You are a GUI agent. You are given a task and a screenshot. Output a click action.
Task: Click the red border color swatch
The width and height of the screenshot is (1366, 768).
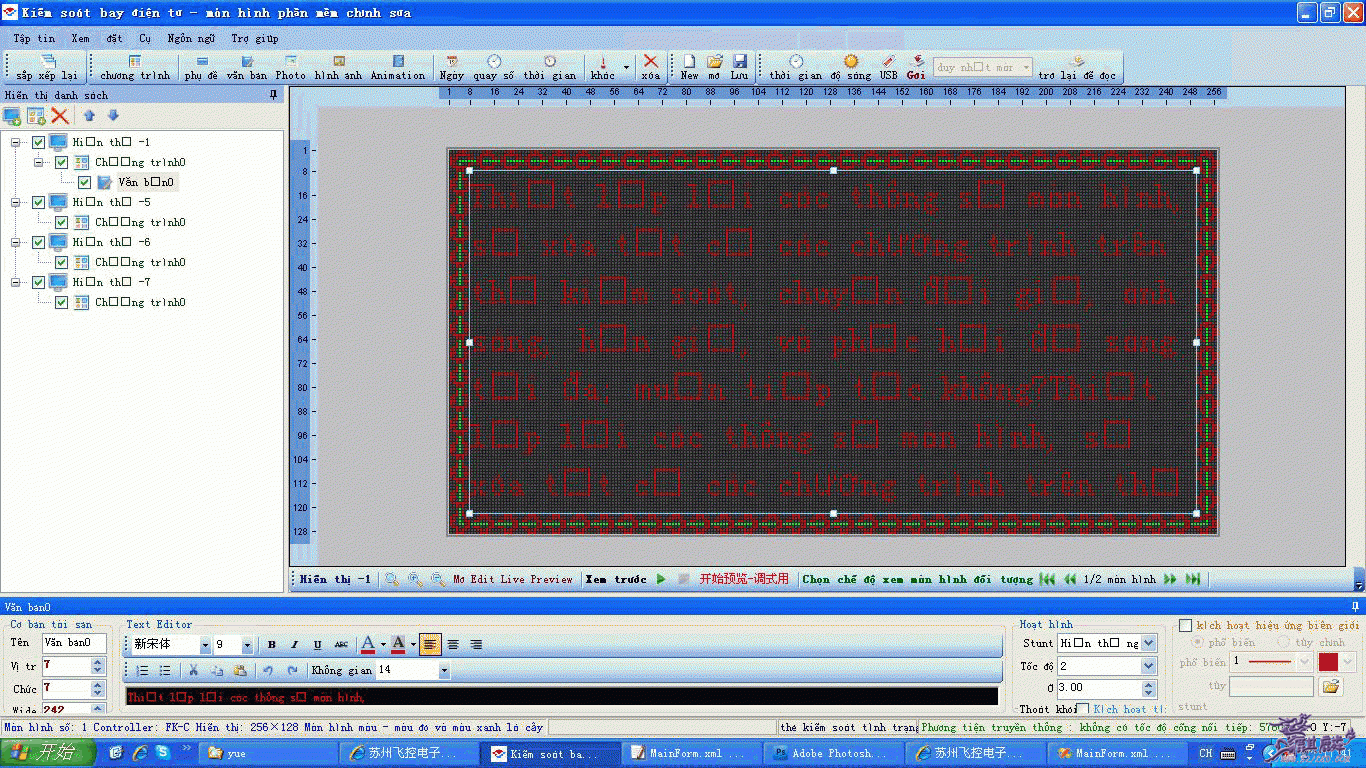(x=1328, y=662)
